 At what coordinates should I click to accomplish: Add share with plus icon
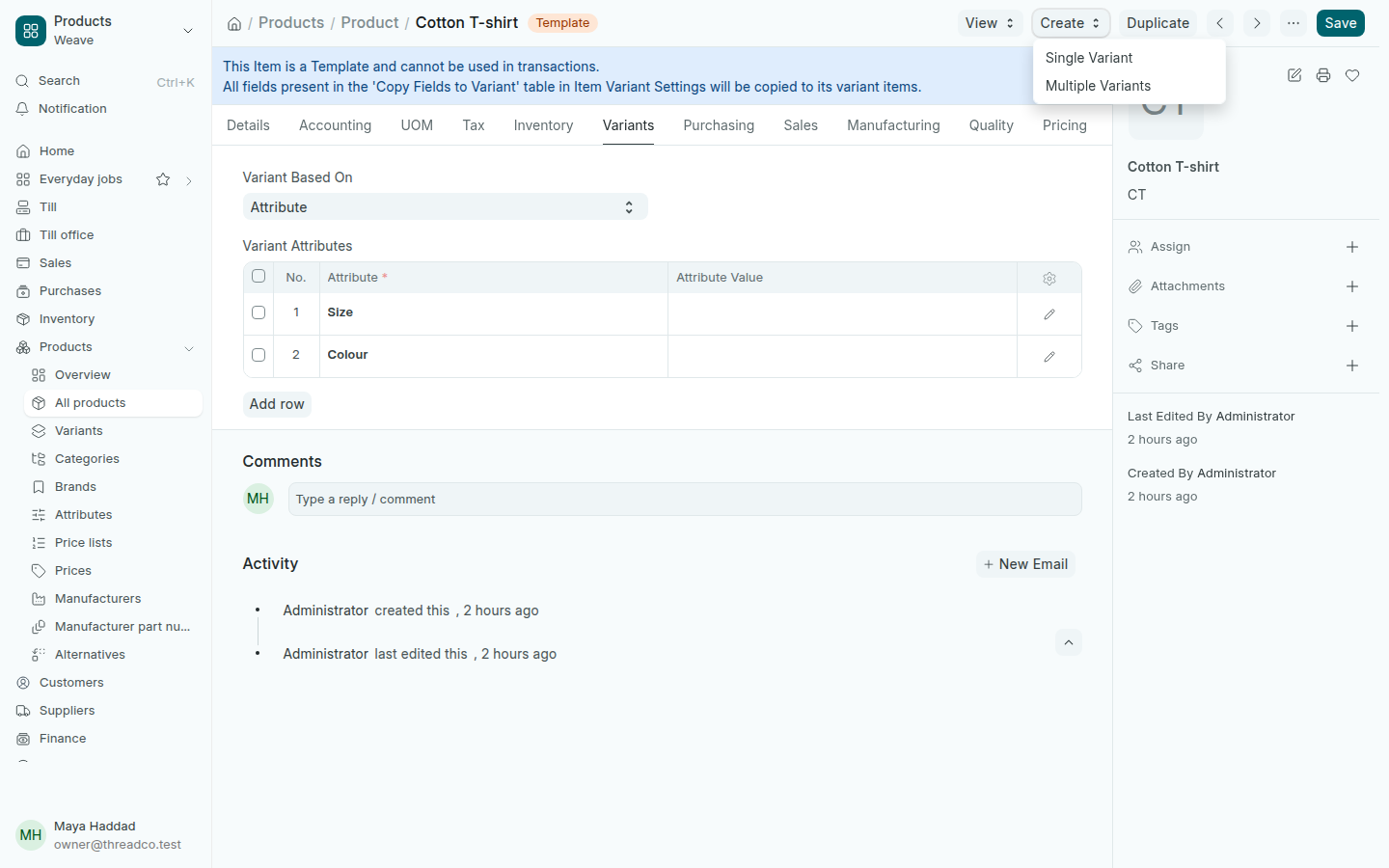[x=1352, y=366]
